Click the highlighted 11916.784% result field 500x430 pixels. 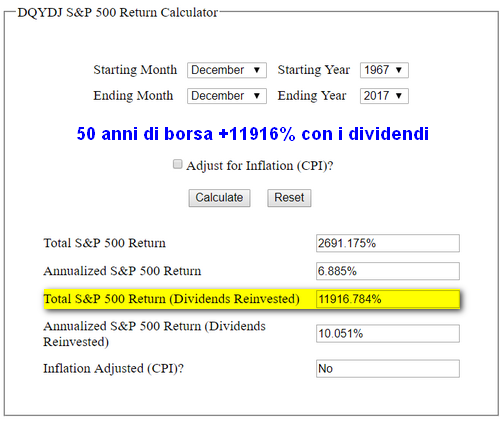tap(388, 299)
